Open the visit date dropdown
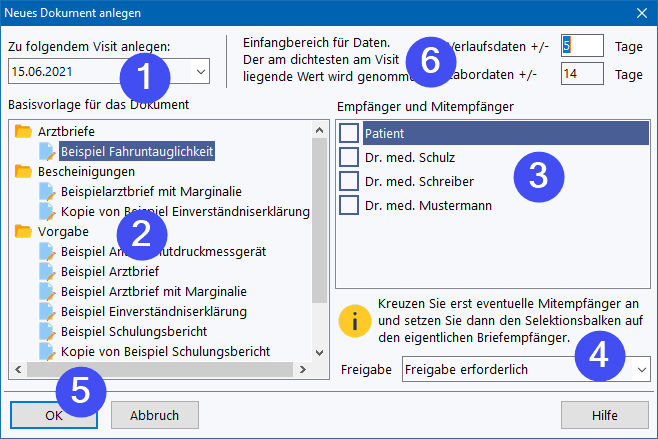The image size is (658, 439). (x=200, y=72)
